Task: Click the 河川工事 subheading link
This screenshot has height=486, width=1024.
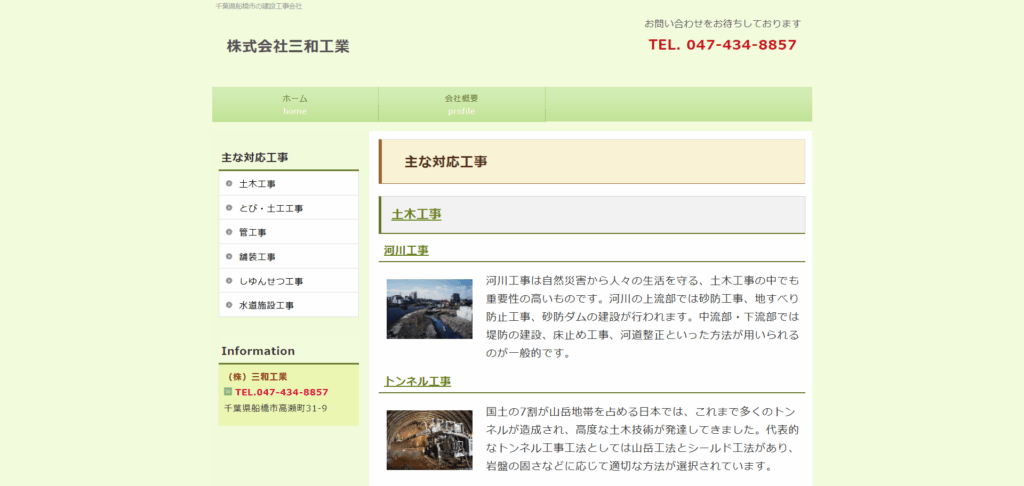Action: point(406,250)
